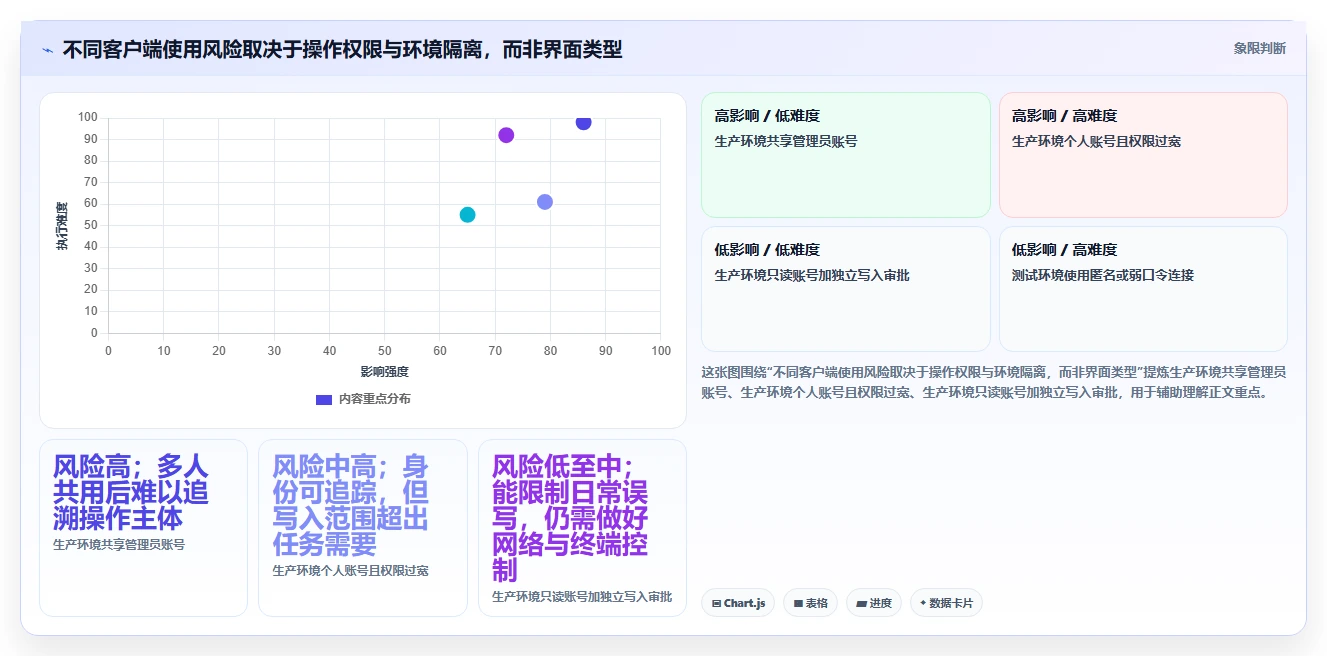Click 测试环境使用匿名或弱口令连接 text
The image size is (1327, 656).
coord(1103,275)
